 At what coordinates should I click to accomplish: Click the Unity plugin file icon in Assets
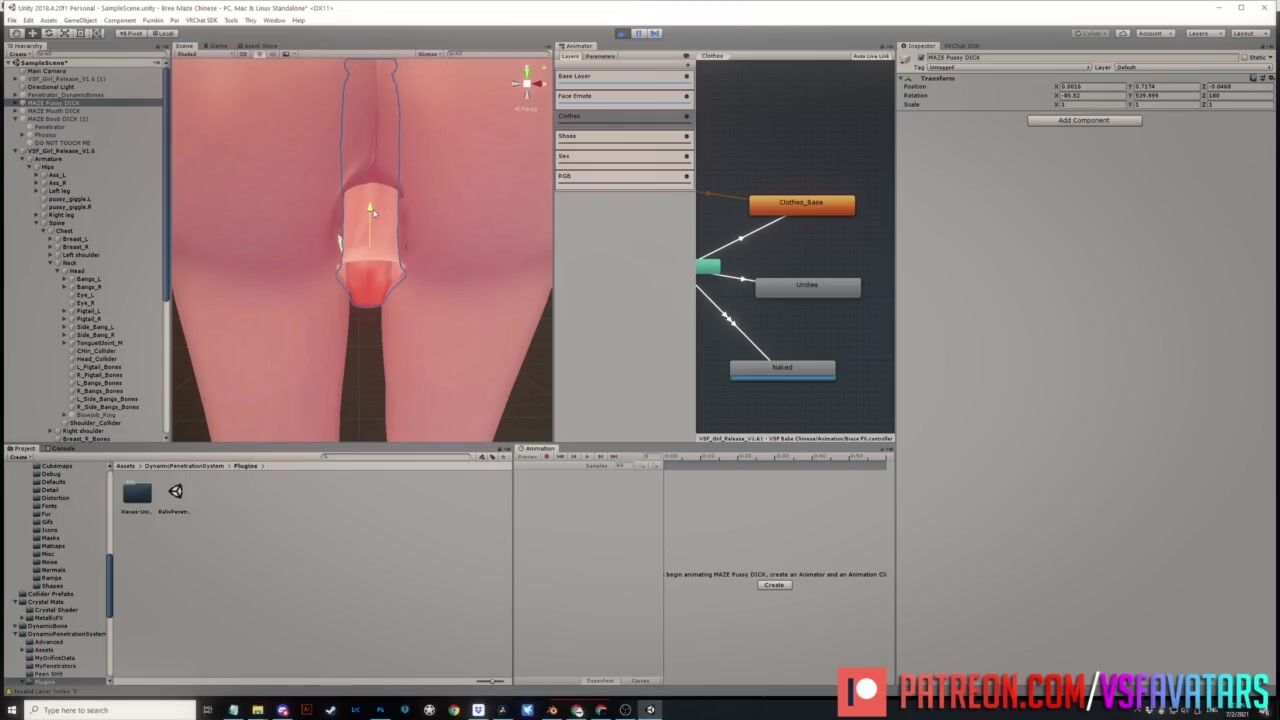click(x=175, y=492)
